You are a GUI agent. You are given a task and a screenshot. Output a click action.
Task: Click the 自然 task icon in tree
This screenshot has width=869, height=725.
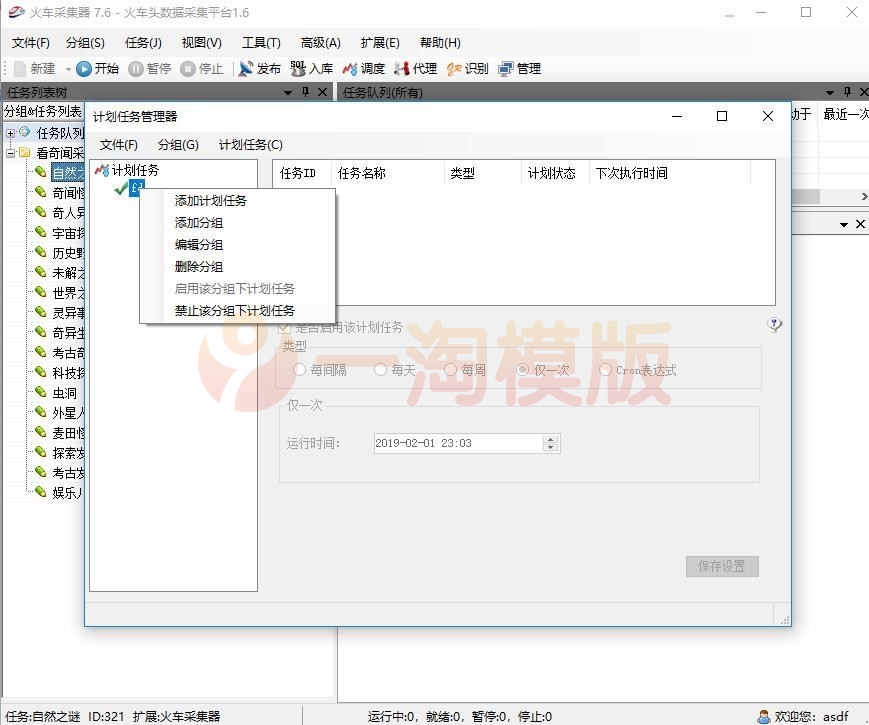[40, 172]
